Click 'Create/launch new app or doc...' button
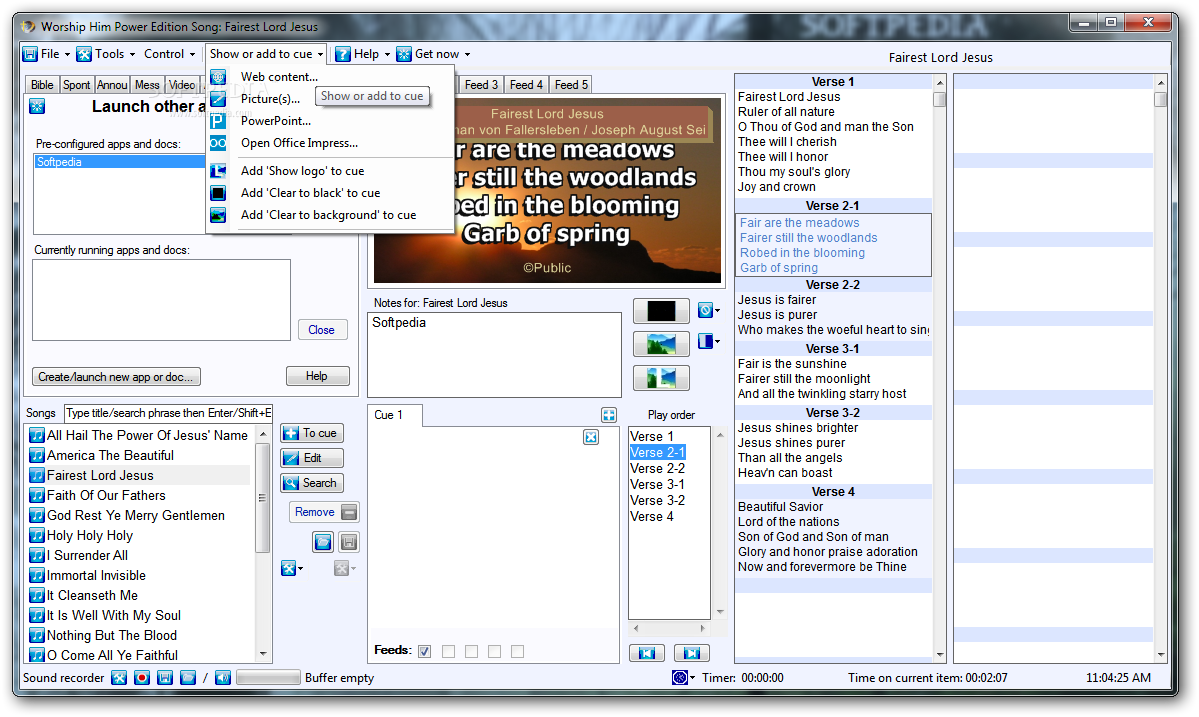Image resolution: width=1199 pixels, height=717 pixels. pos(116,377)
